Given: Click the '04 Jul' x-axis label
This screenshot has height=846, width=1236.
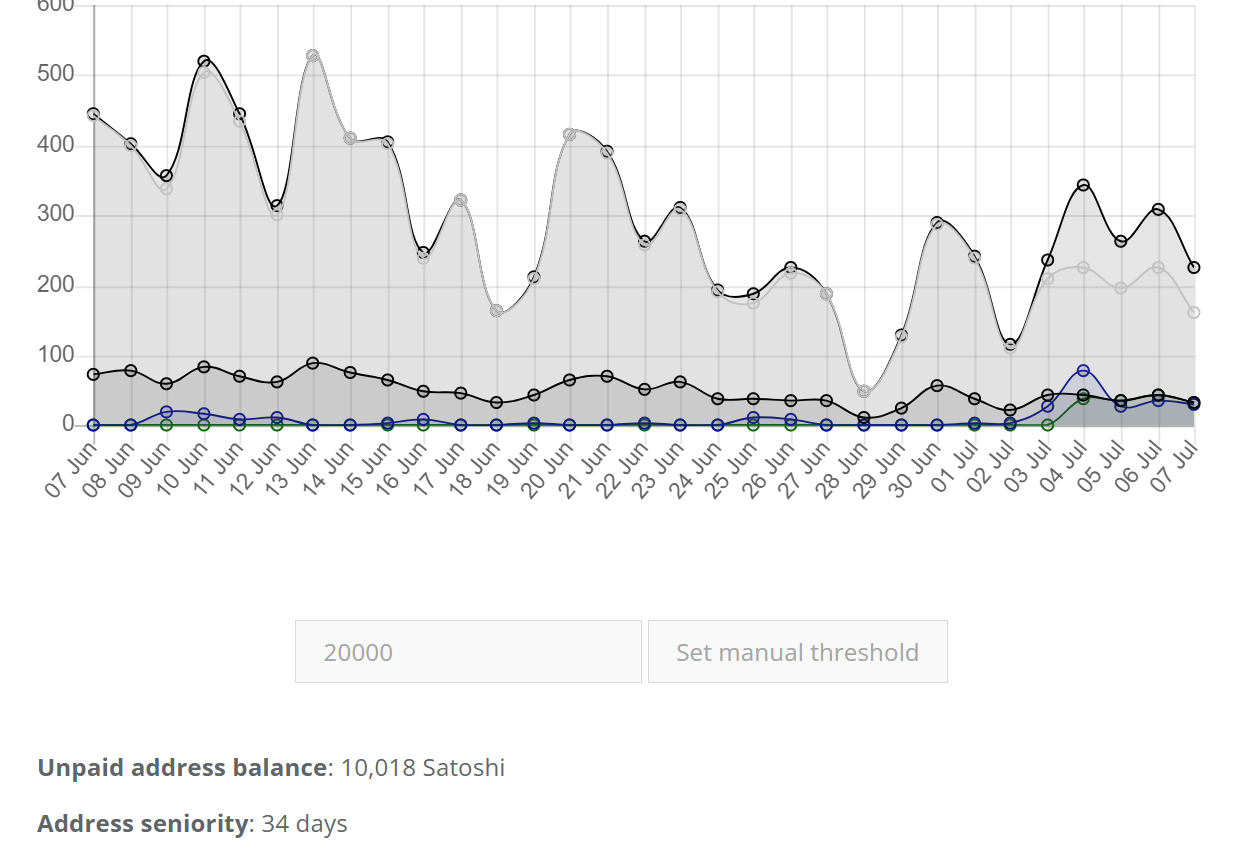Looking at the screenshot, I should [x=1063, y=469].
